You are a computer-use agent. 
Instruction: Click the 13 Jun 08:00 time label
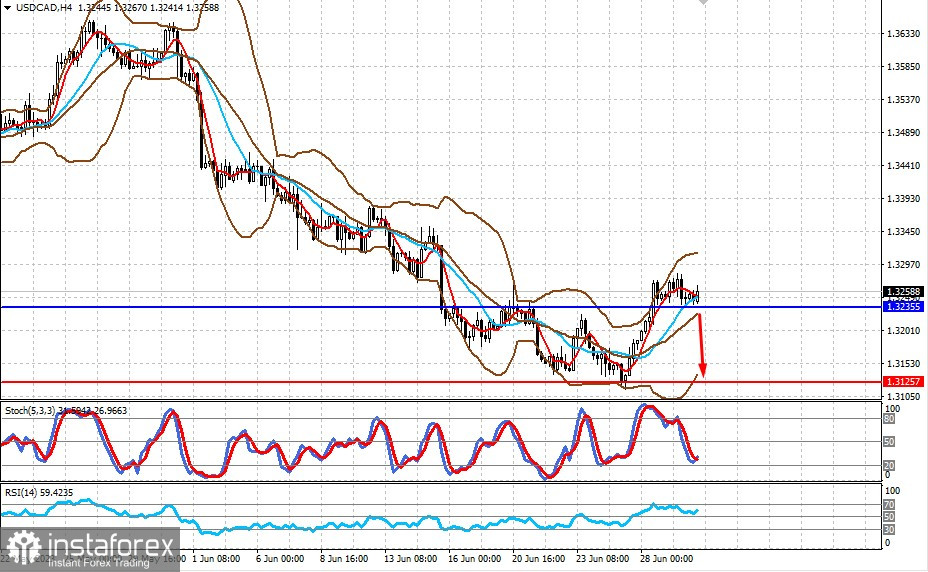(411, 559)
